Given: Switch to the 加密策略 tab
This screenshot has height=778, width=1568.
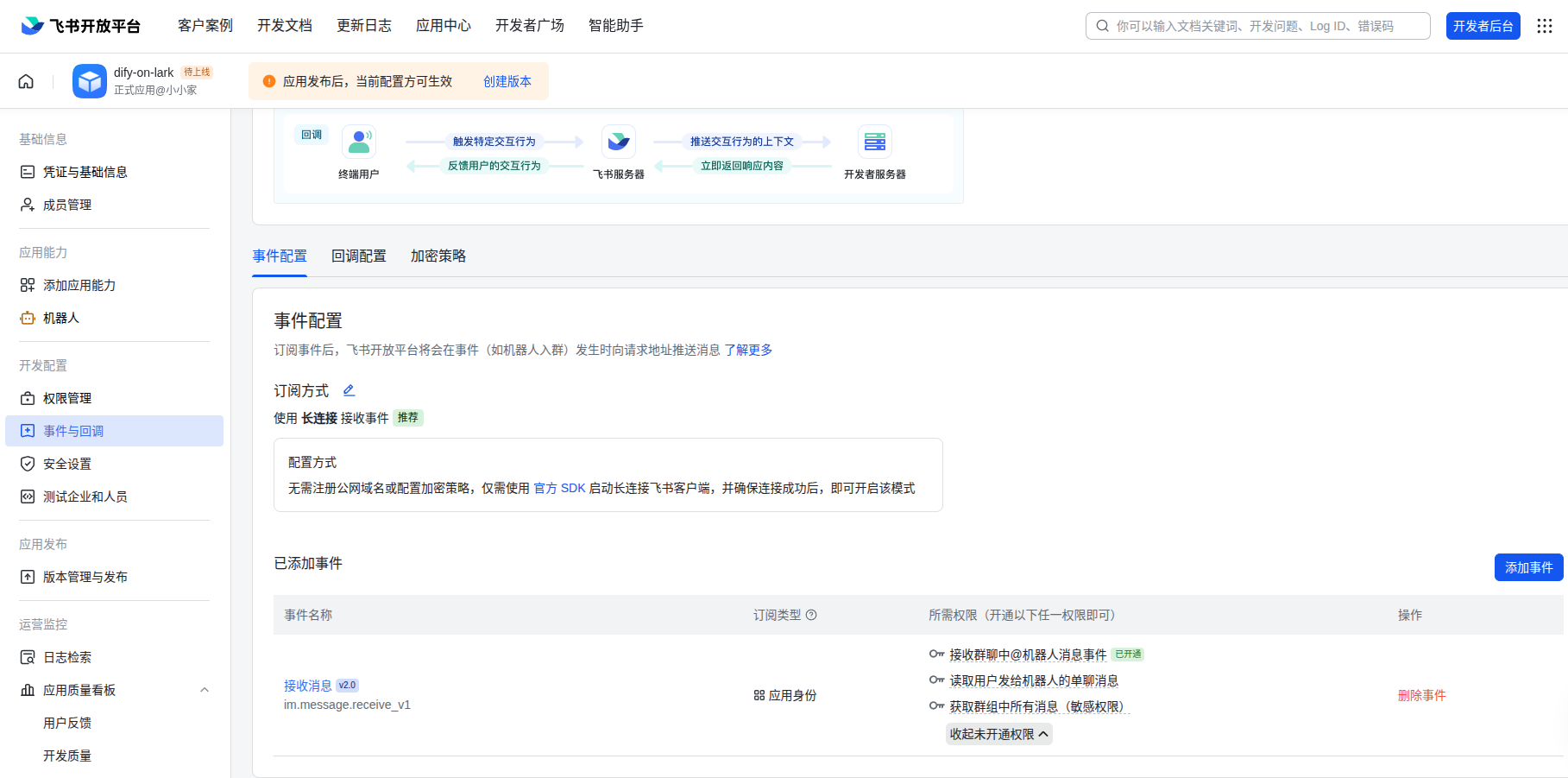Looking at the screenshot, I should coord(438,256).
